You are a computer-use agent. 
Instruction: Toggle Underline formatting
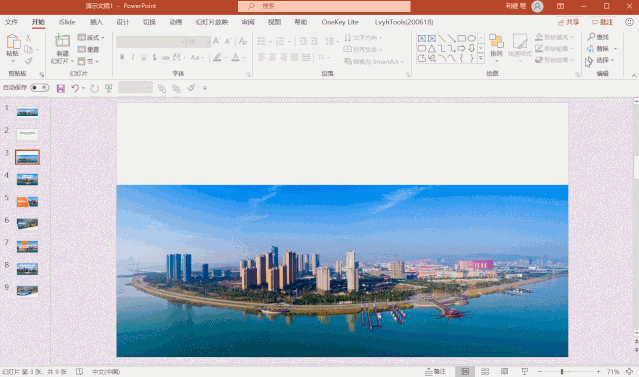[144, 57]
